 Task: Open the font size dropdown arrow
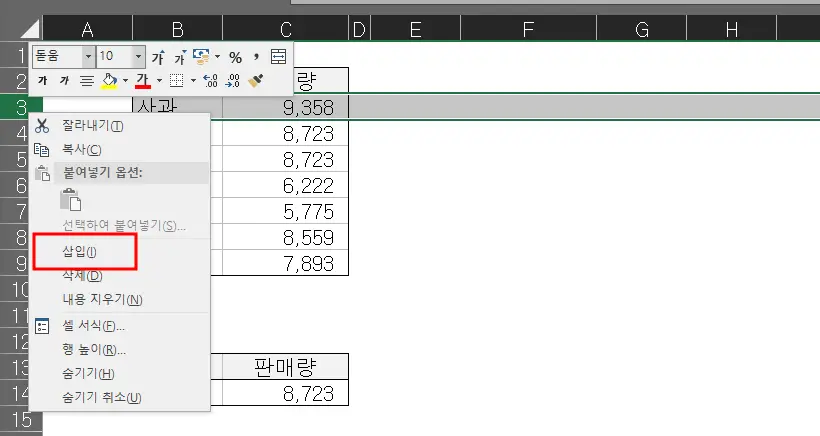[x=138, y=56]
